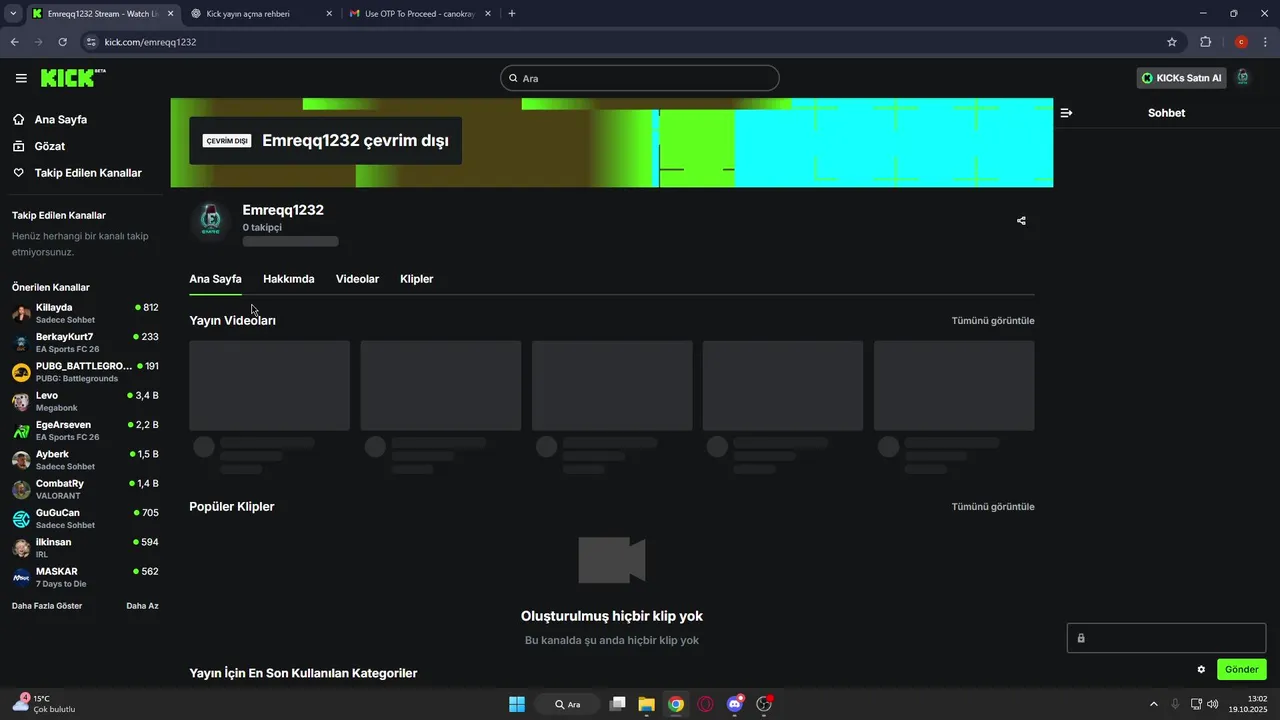Open the Chrome profile avatar

click(1241, 42)
